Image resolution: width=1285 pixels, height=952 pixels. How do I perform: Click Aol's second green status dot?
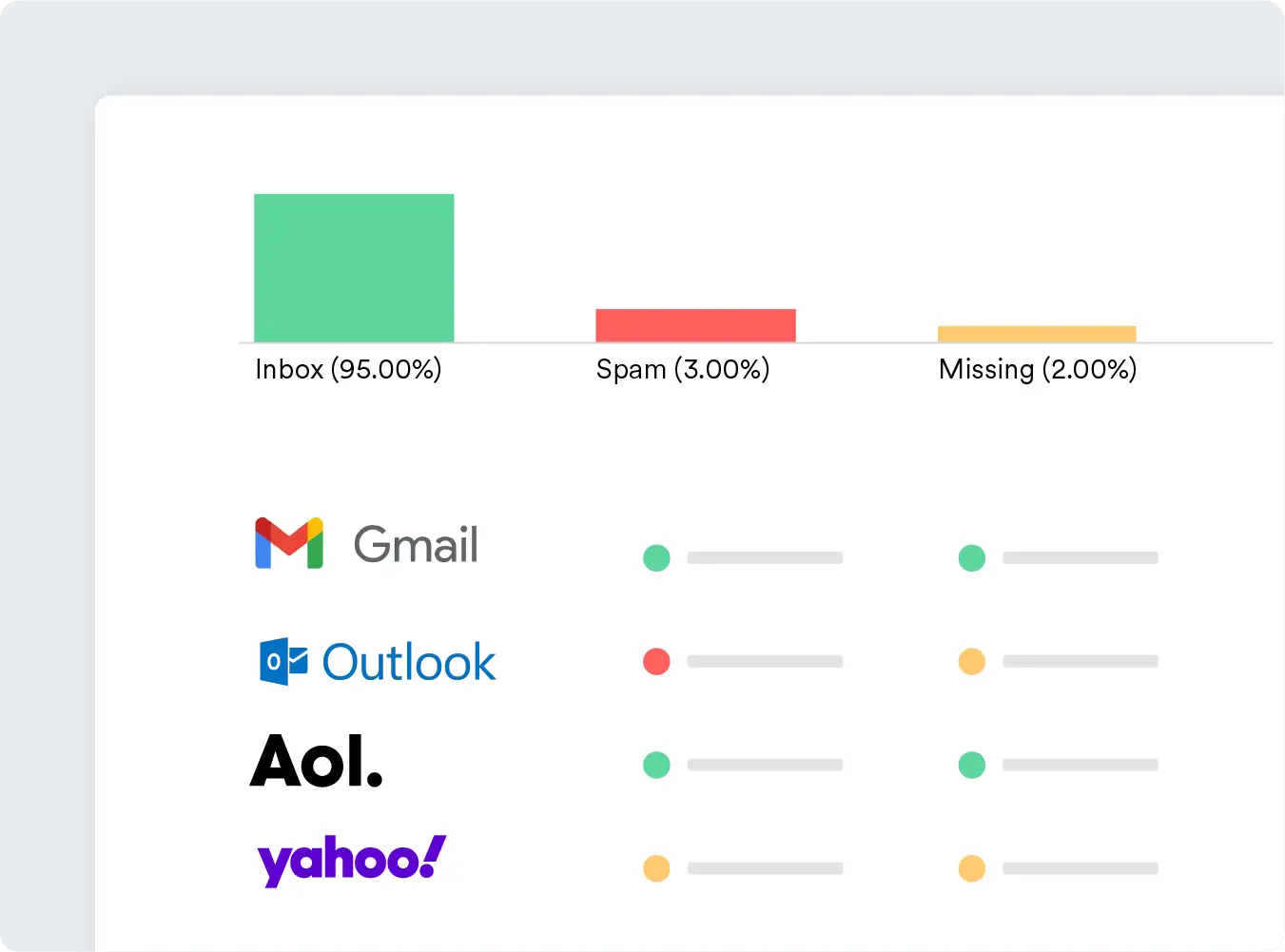[972, 765]
